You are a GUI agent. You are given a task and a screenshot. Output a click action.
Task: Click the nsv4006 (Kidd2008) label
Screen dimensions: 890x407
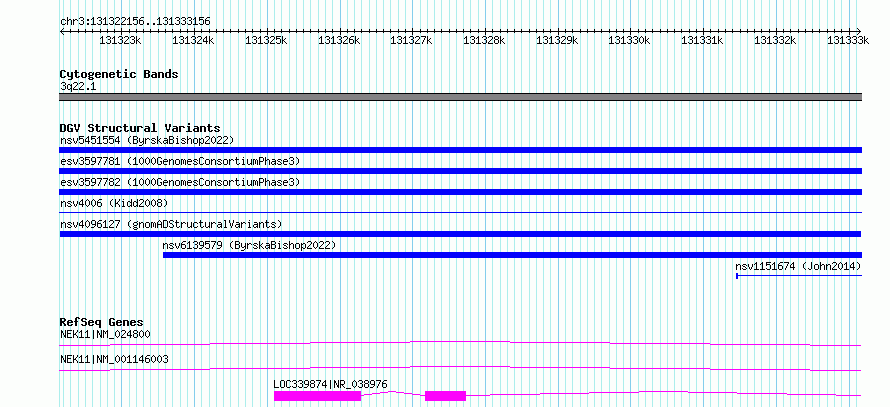click(x=114, y=203)
